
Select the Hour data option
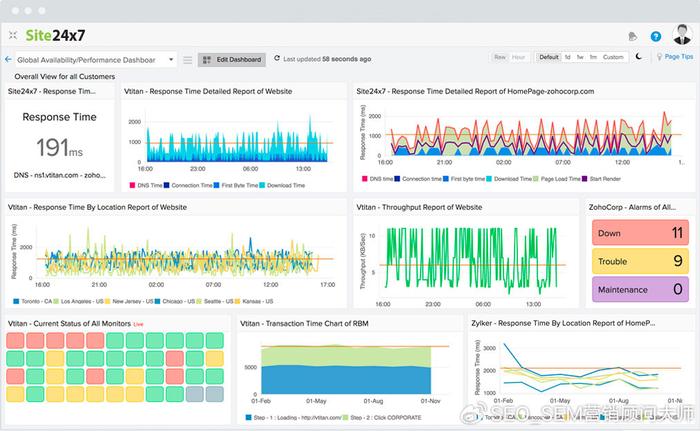518,57
